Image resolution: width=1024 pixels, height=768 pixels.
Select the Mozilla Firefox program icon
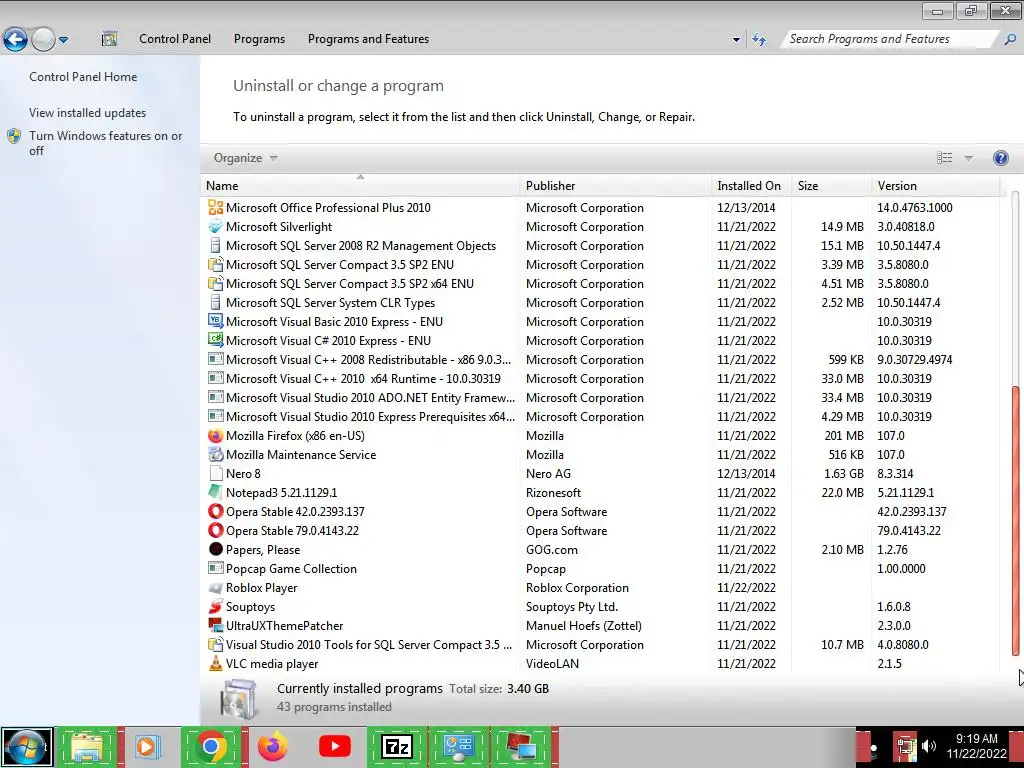(x=216, y=436)
